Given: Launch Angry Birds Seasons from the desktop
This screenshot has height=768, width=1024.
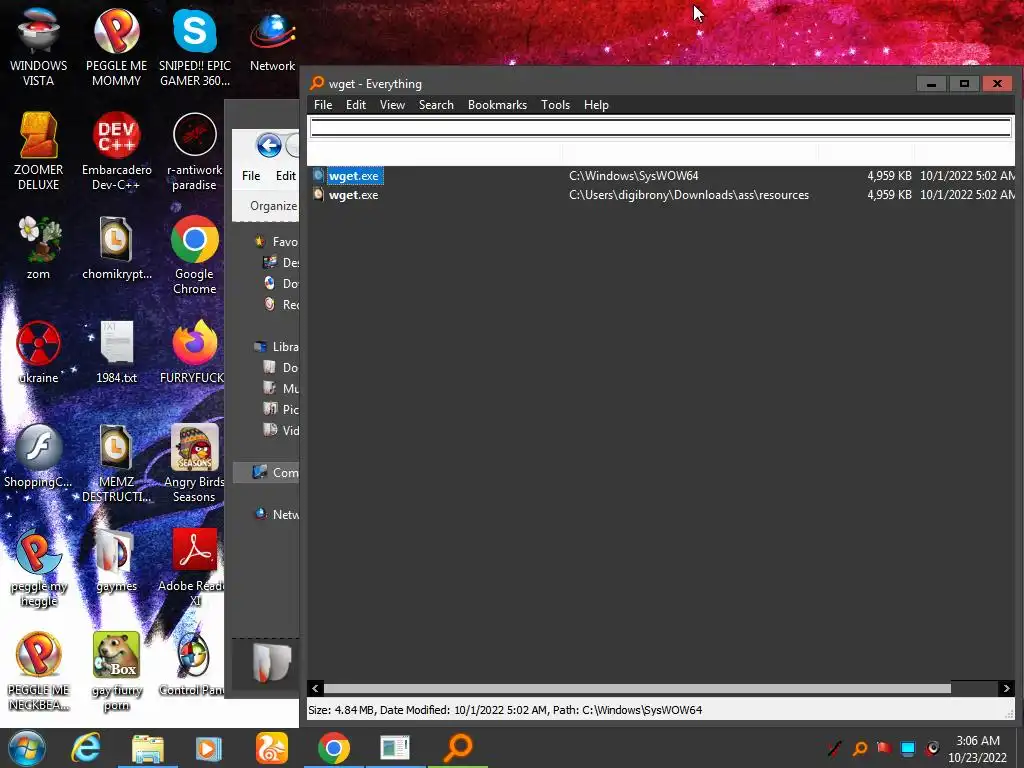Looking at the screenshot, I should click(x=195, y=462).
